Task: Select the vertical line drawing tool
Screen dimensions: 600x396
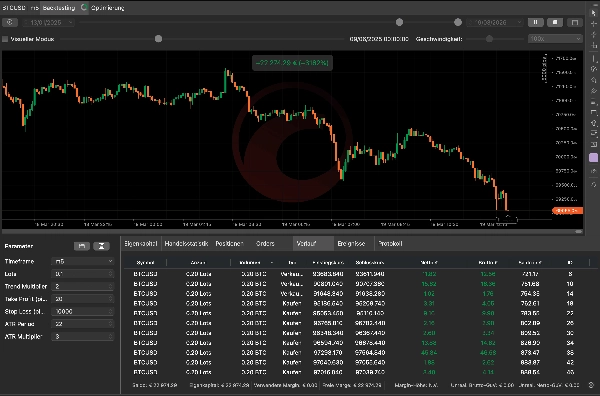Action: [x=593, y=59]
